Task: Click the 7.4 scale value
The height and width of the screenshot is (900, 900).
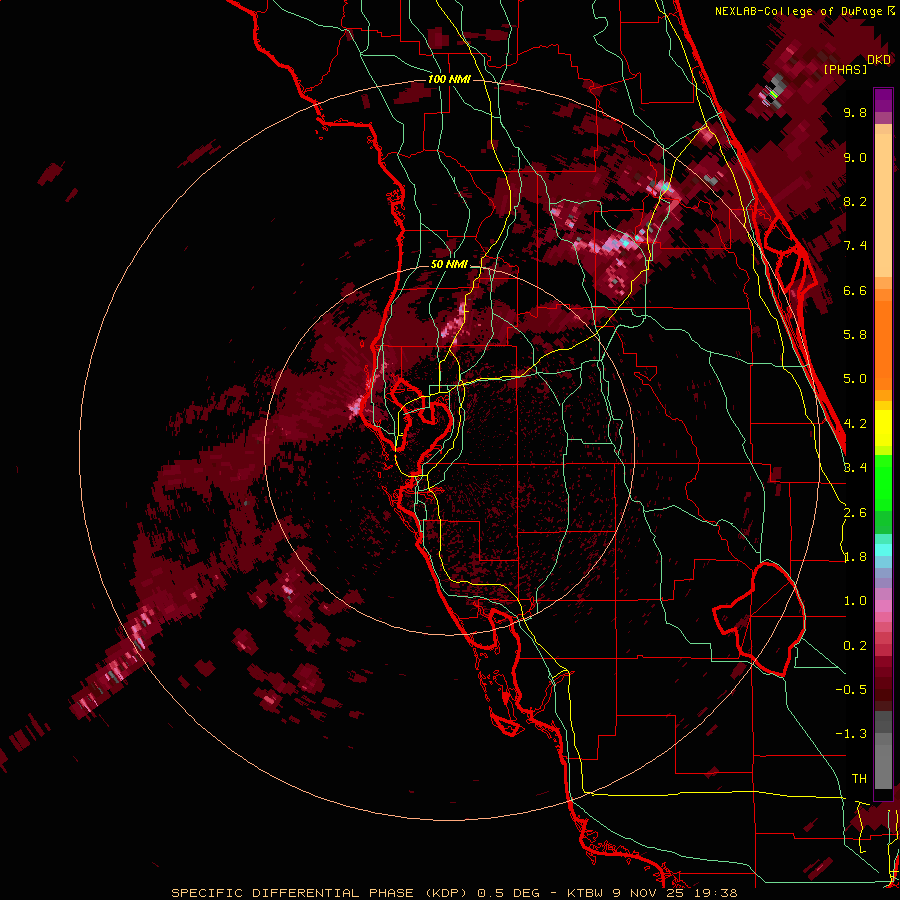Action: click(x=855, y=246)
